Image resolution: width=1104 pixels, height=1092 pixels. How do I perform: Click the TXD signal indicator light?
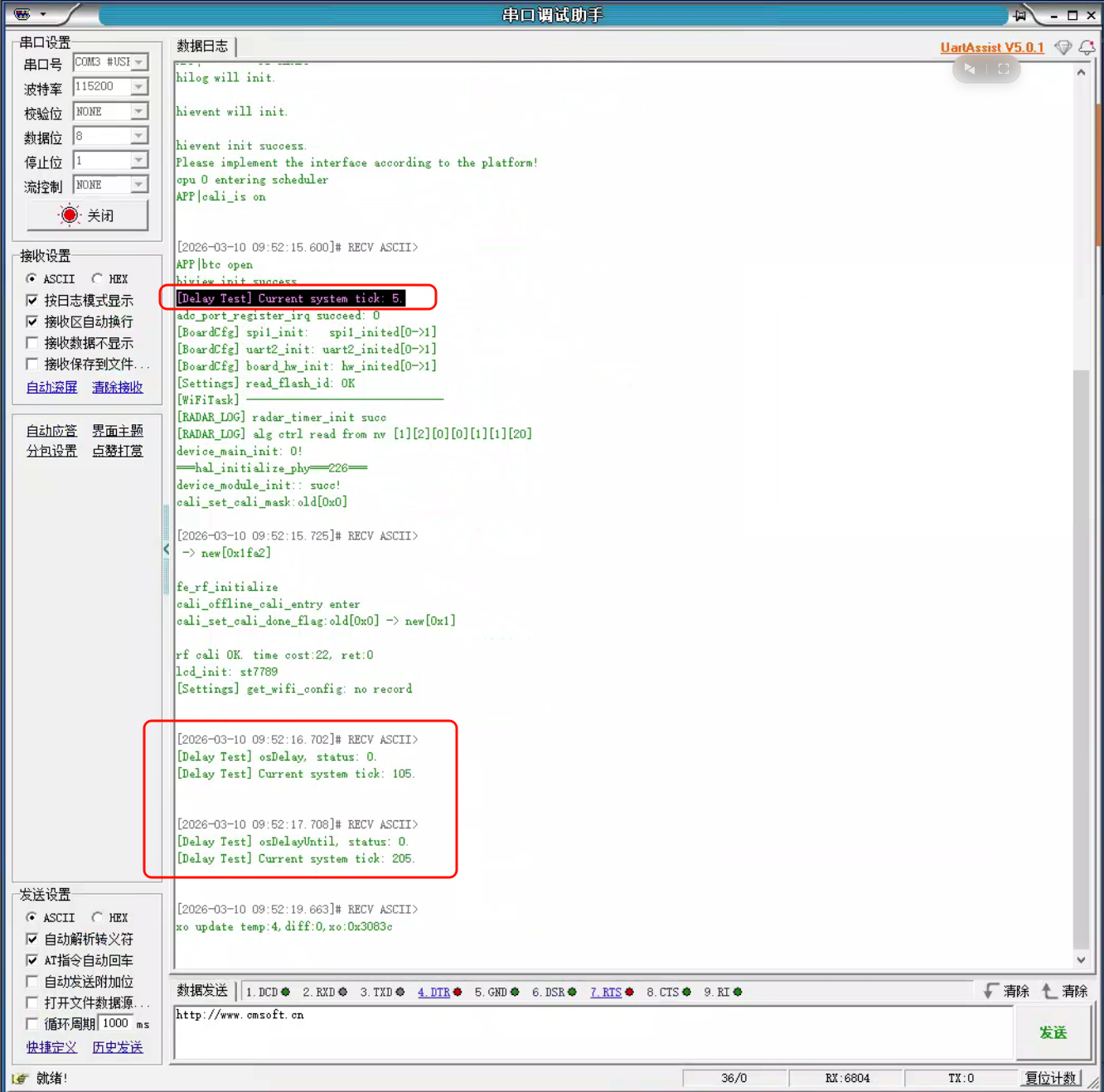(400, 992)
